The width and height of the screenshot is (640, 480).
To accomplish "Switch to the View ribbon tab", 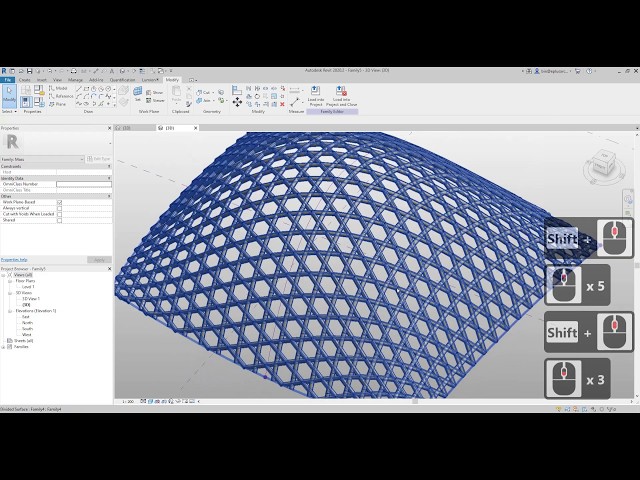I will point(58,80).
